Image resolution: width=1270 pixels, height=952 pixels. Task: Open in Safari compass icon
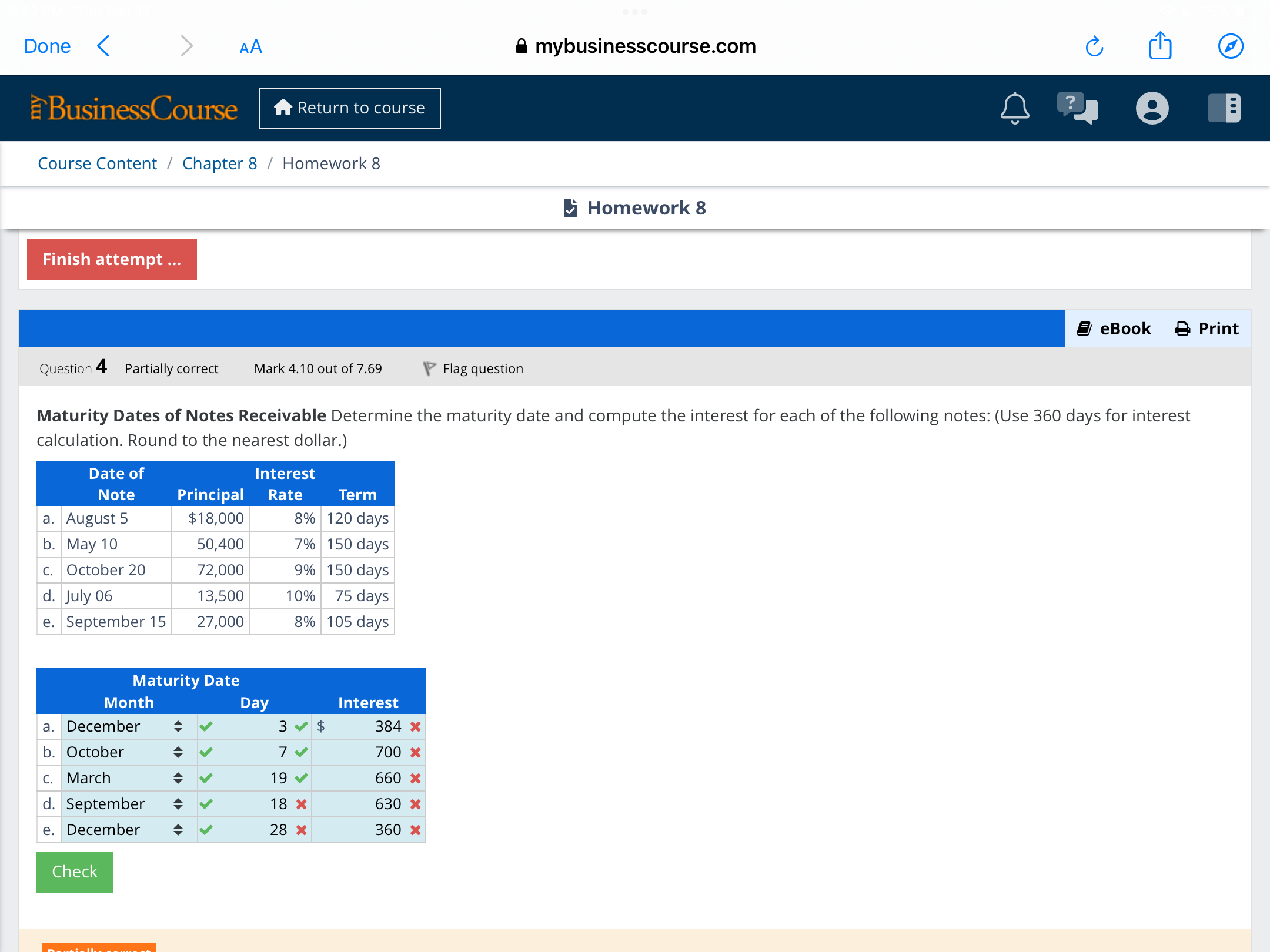point(1230,46)
